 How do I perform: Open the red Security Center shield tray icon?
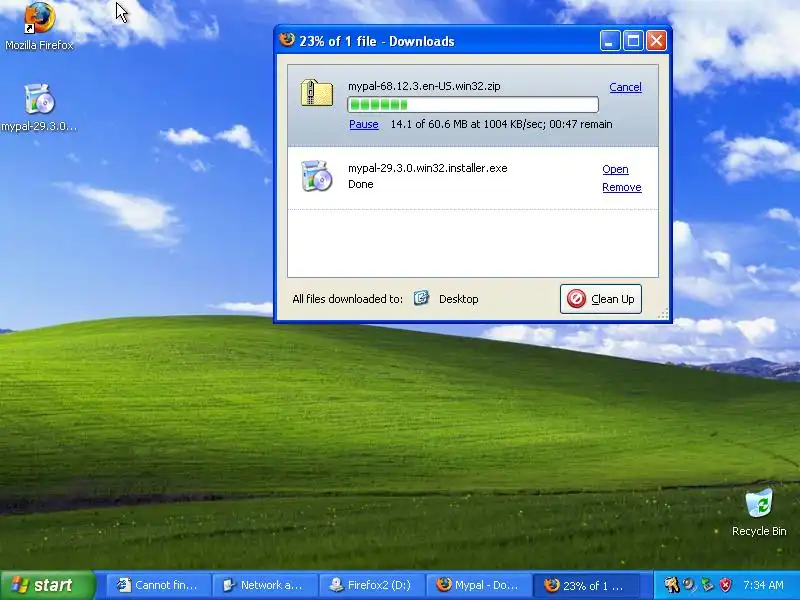[725, 585]
